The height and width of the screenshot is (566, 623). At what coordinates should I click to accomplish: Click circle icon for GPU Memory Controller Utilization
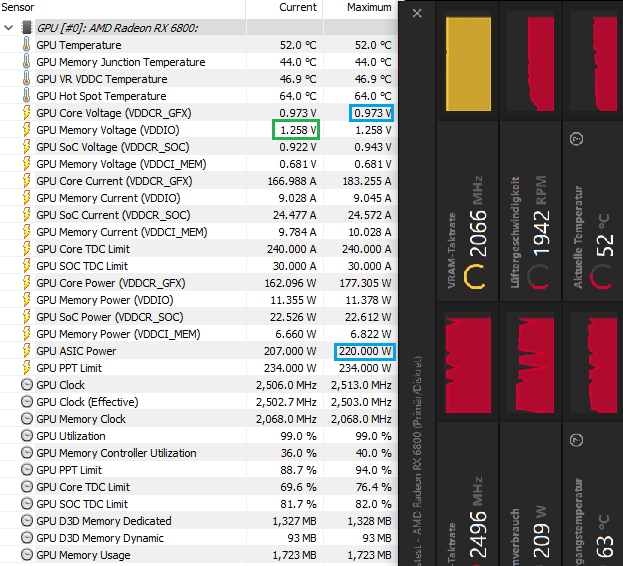coord(27,453)
